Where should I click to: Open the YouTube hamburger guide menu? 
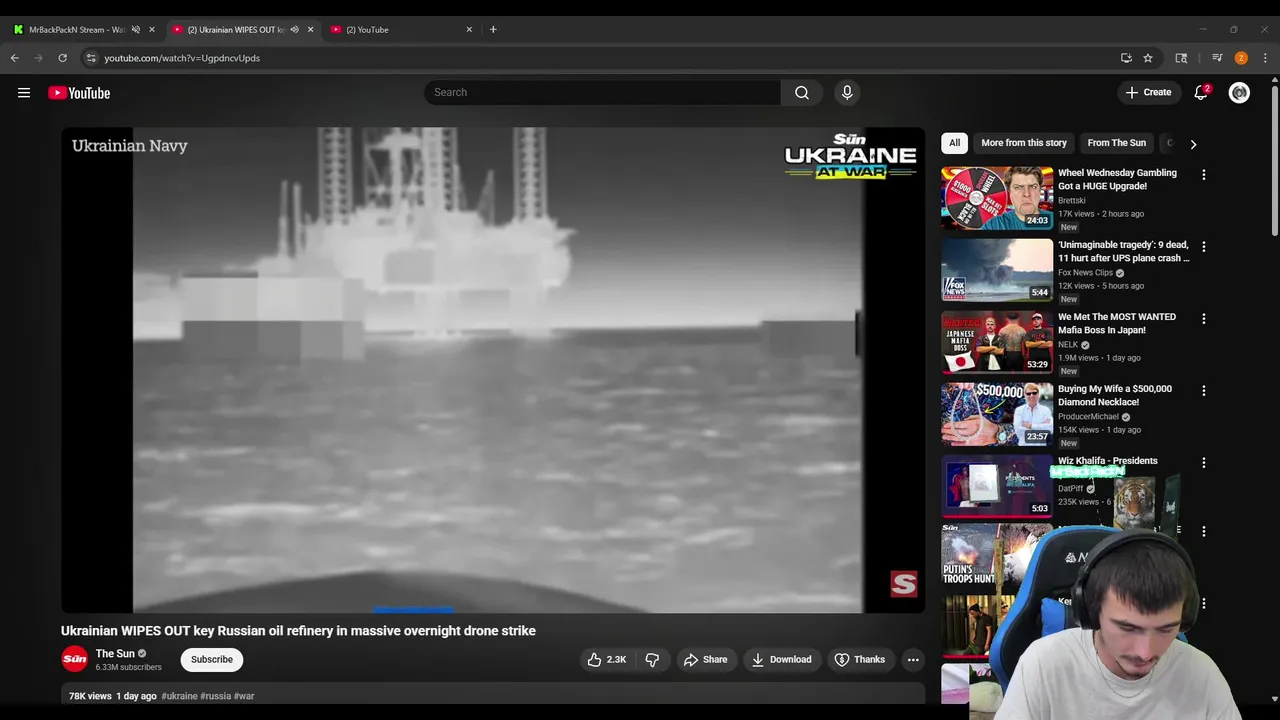point(24,93)
